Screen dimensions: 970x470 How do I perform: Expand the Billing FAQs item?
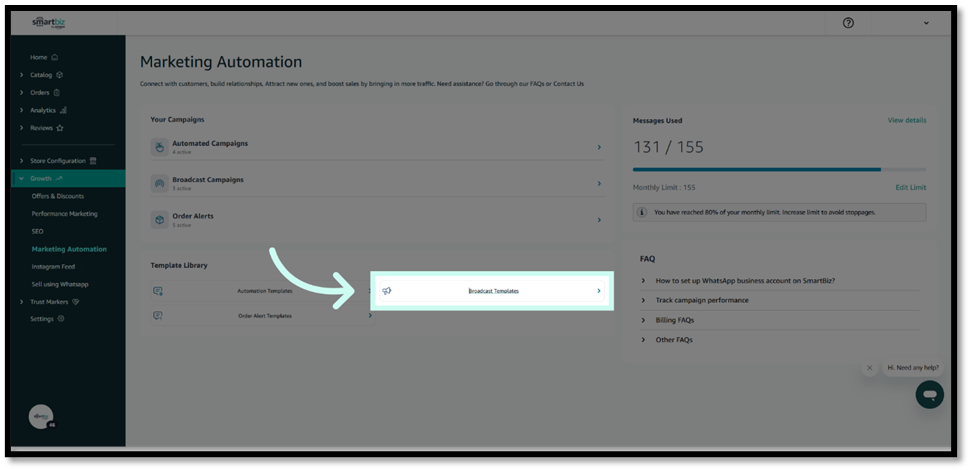(674, 320)
